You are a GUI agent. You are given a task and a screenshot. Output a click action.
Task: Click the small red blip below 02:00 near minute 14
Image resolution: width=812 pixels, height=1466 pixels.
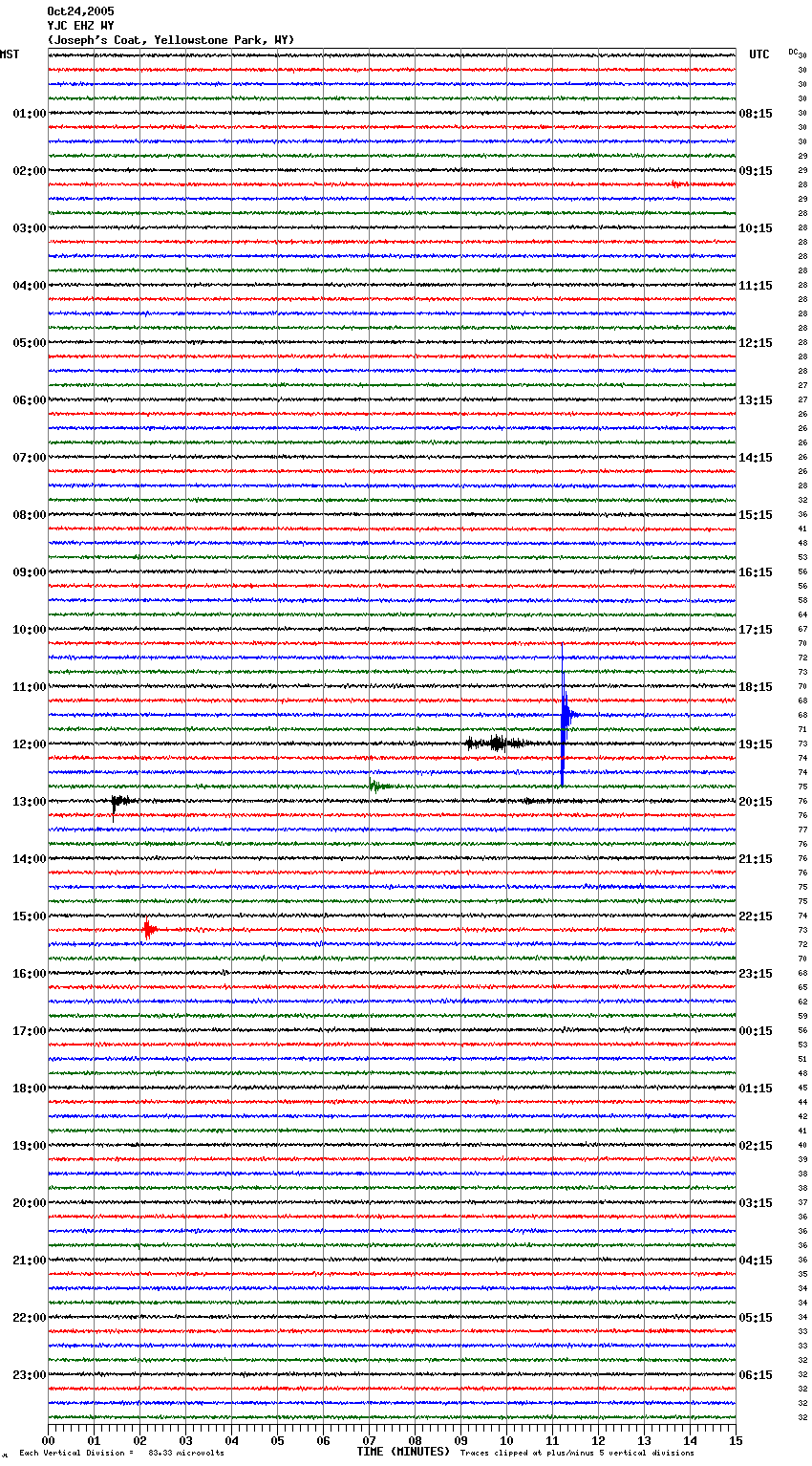[678, 184]
